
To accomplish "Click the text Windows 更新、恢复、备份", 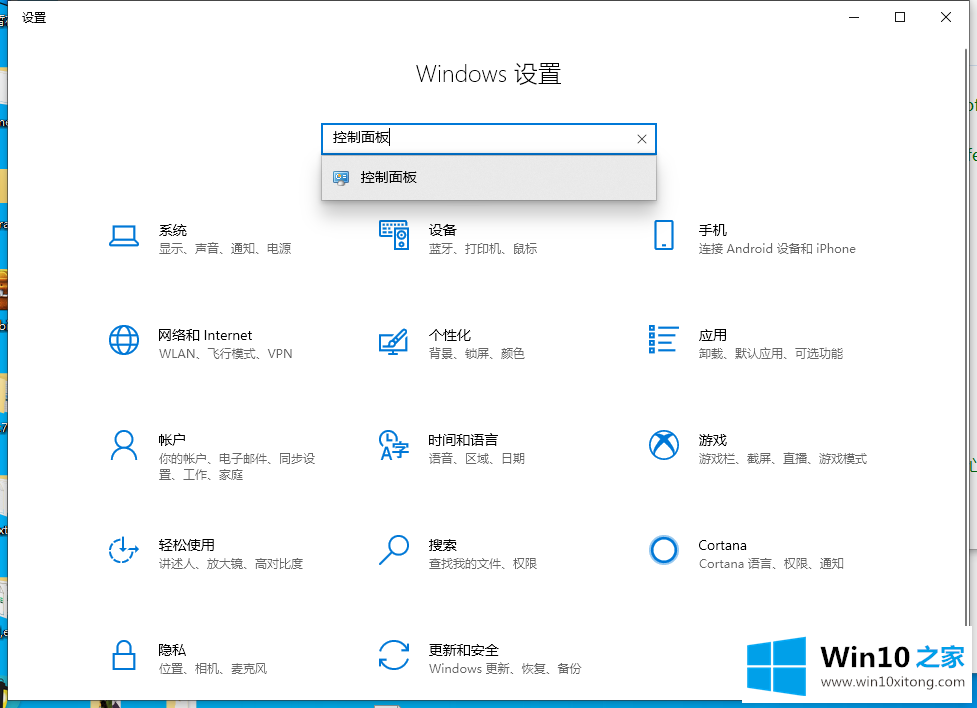I will coord(505,669).
